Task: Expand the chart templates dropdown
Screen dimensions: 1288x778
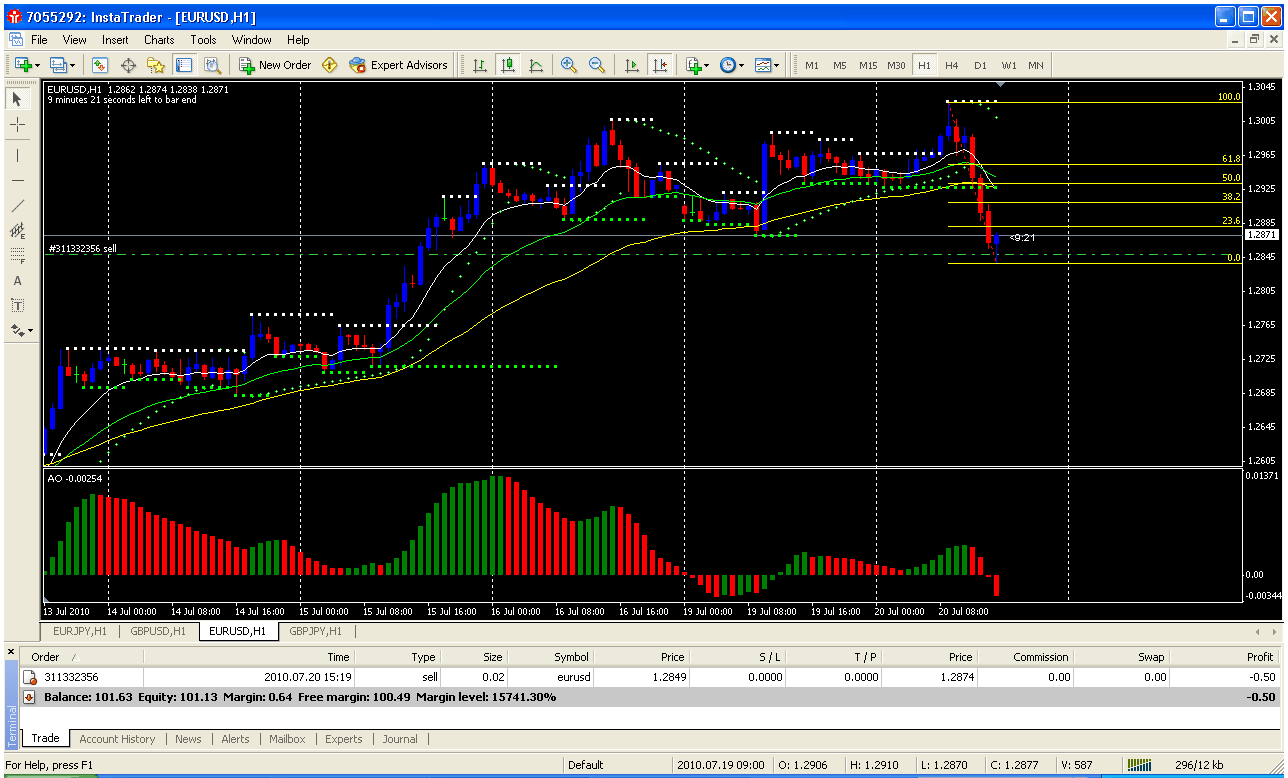Action: pos(767,65)
